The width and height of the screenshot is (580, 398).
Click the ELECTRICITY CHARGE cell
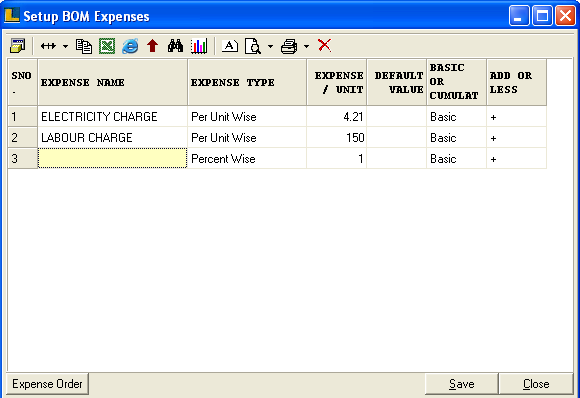tap(112, 117)
